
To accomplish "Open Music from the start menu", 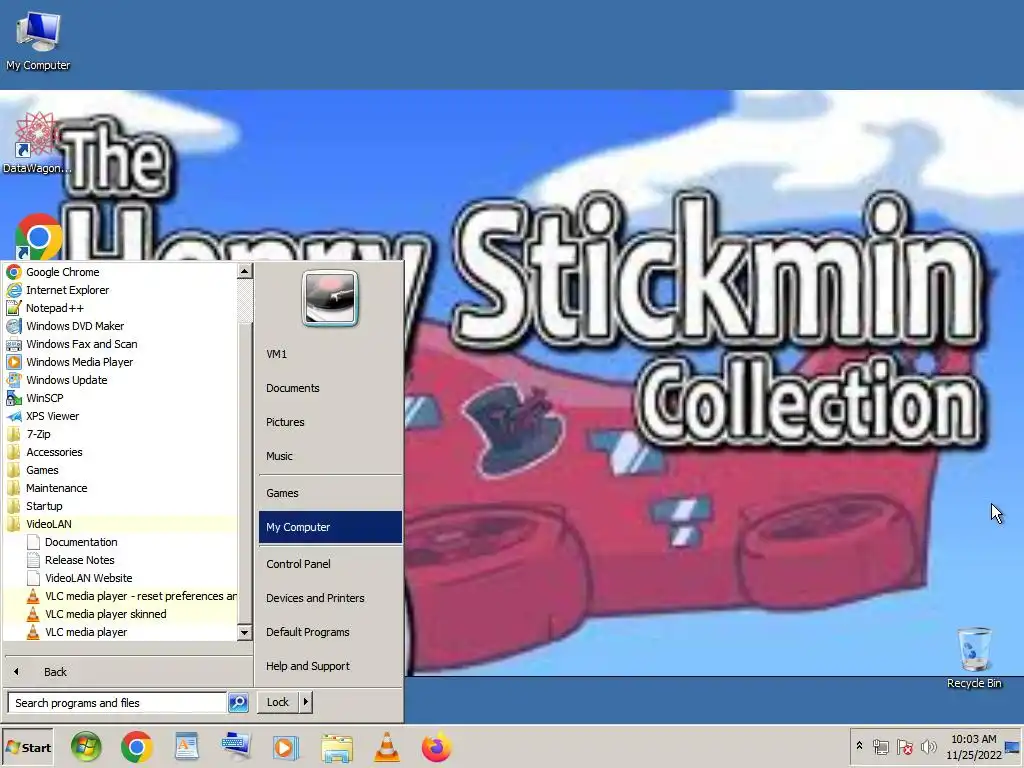I will coord(330,456).
